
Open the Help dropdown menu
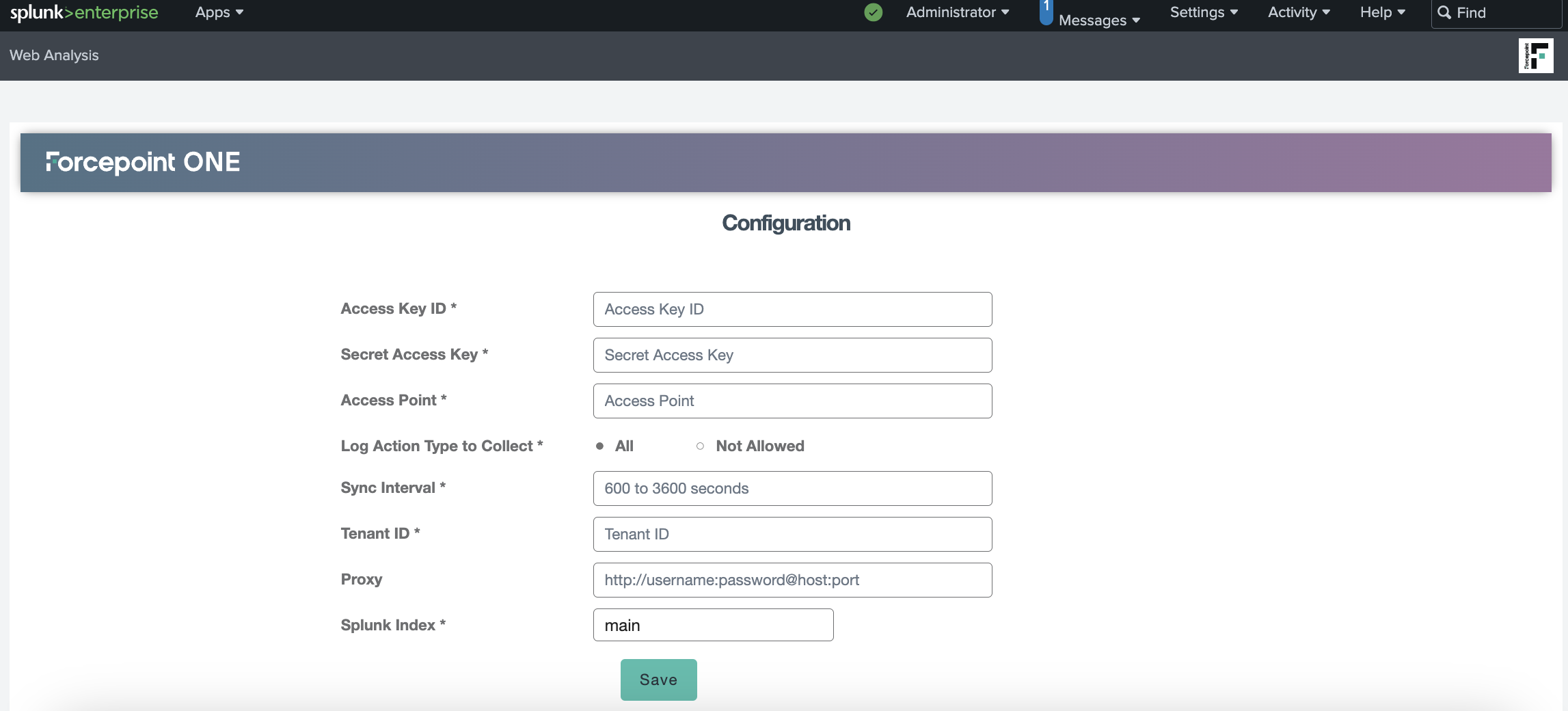coord(1383,12)
